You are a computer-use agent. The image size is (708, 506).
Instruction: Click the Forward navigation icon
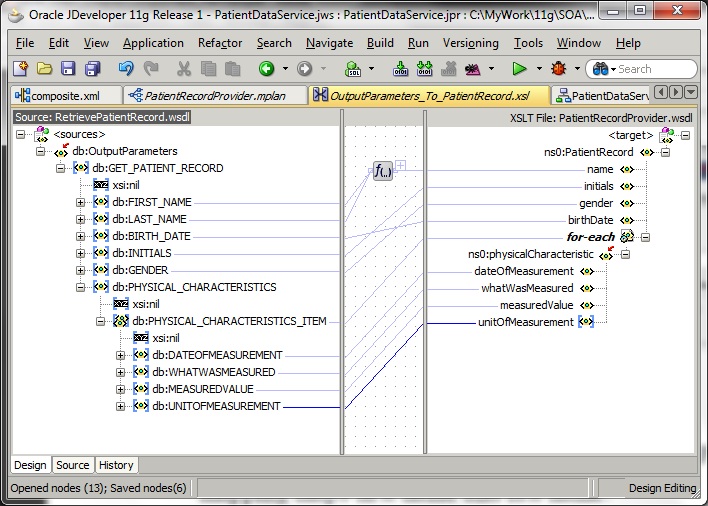point(304,69)
